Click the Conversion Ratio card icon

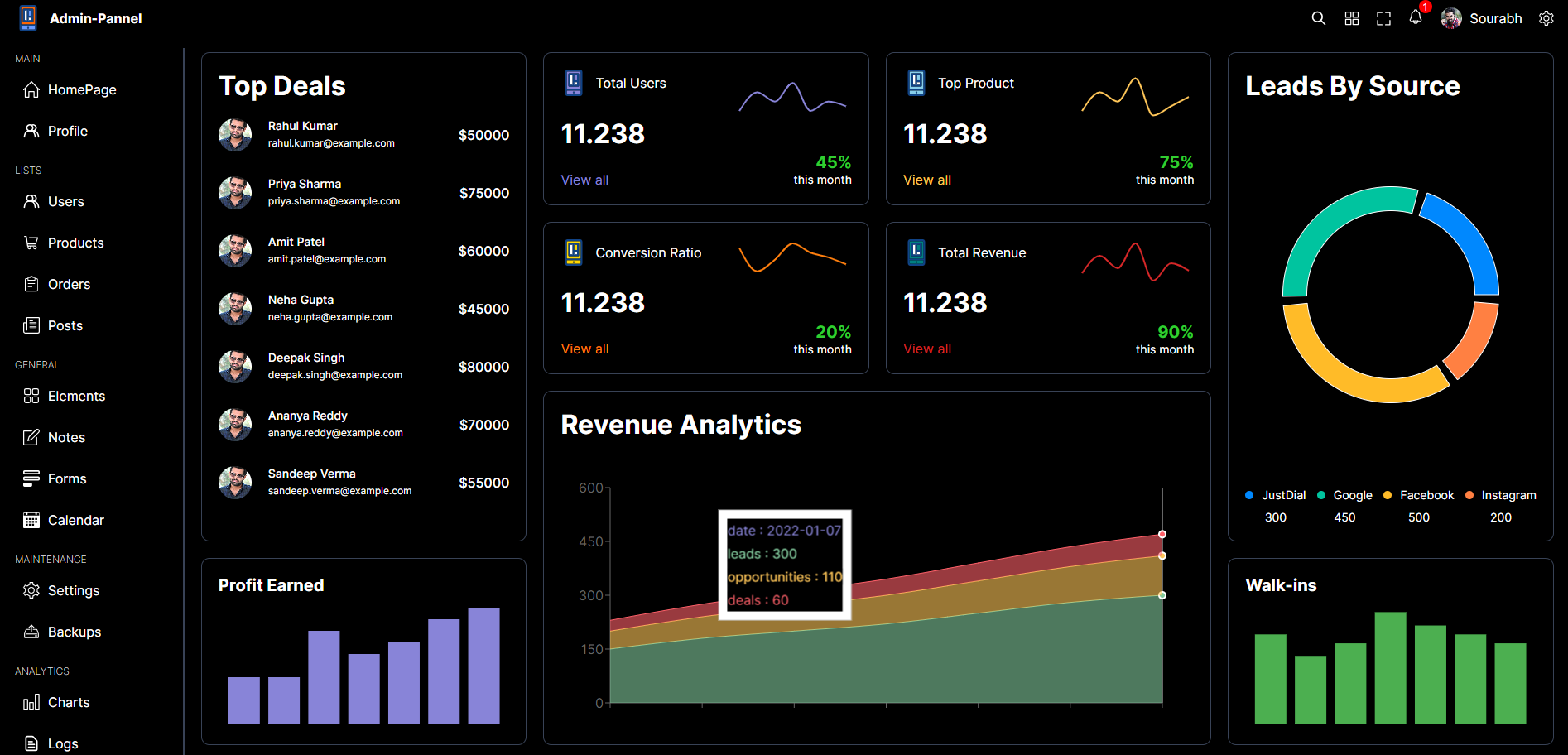point(574,252)
